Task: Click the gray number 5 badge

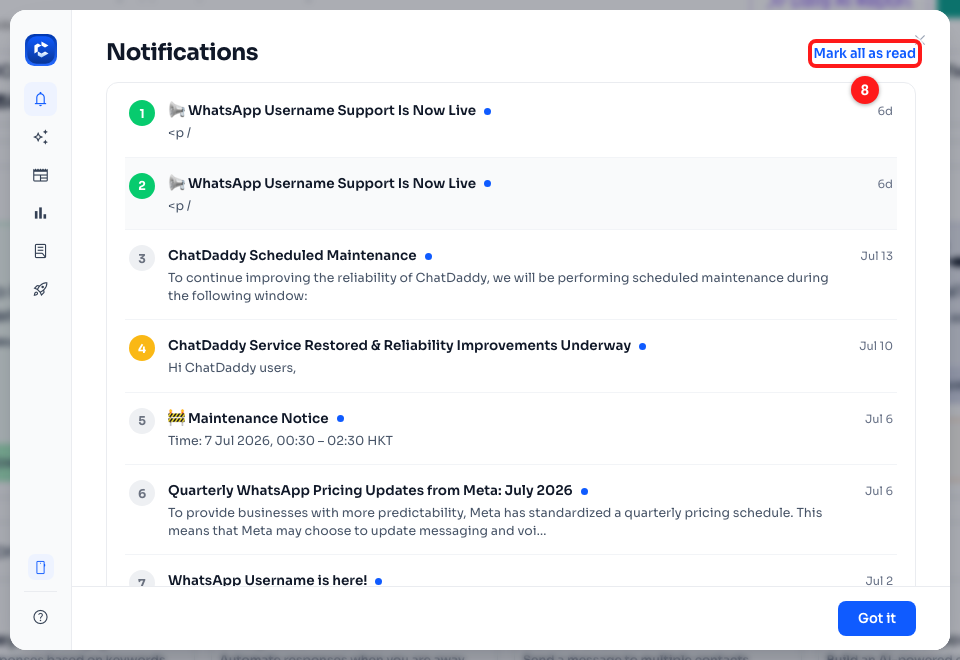Action: (142, 421)
